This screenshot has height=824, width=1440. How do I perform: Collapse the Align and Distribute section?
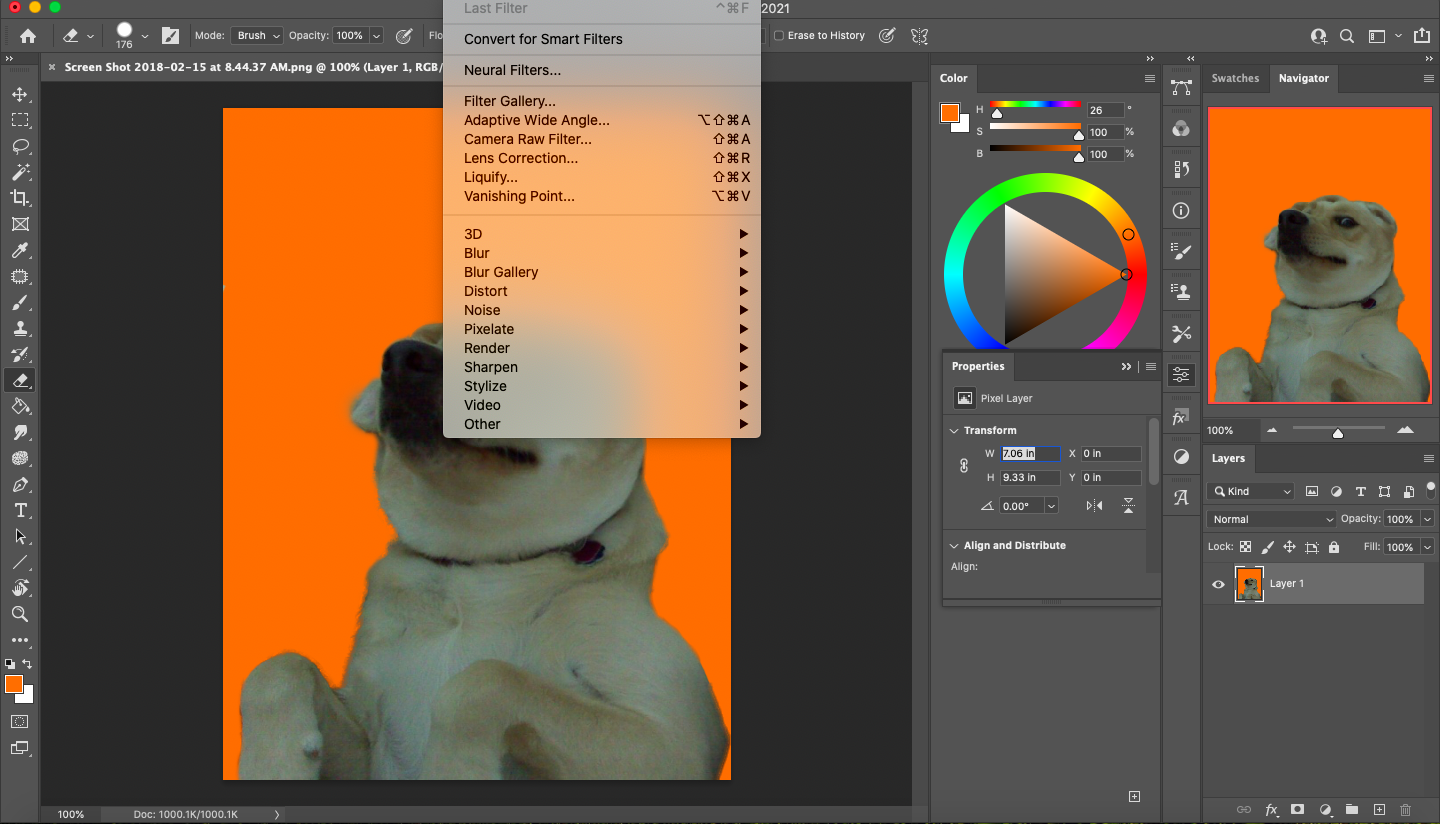click(x=953, y=546)
